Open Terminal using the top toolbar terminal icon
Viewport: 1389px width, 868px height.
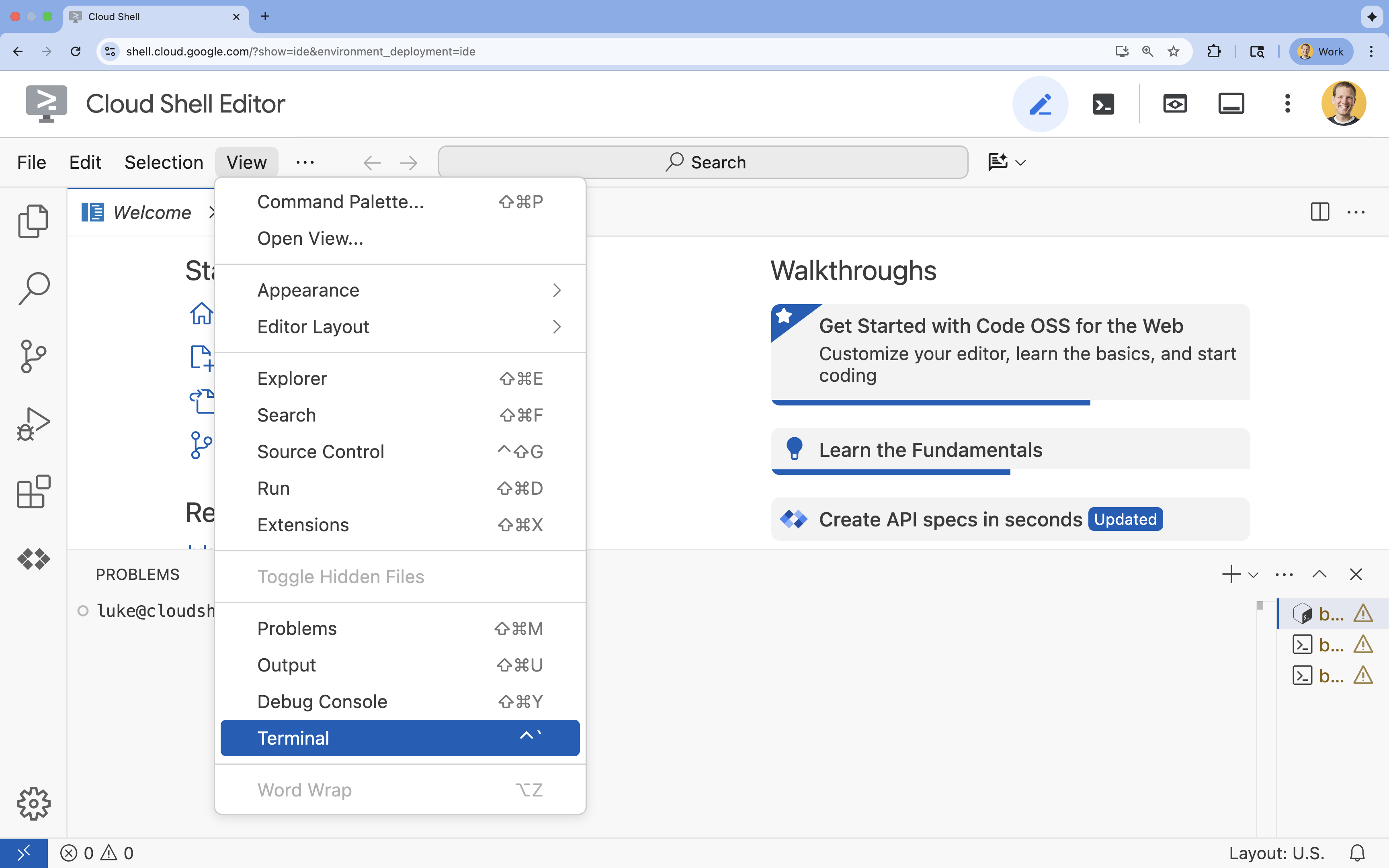[1102, 104]
